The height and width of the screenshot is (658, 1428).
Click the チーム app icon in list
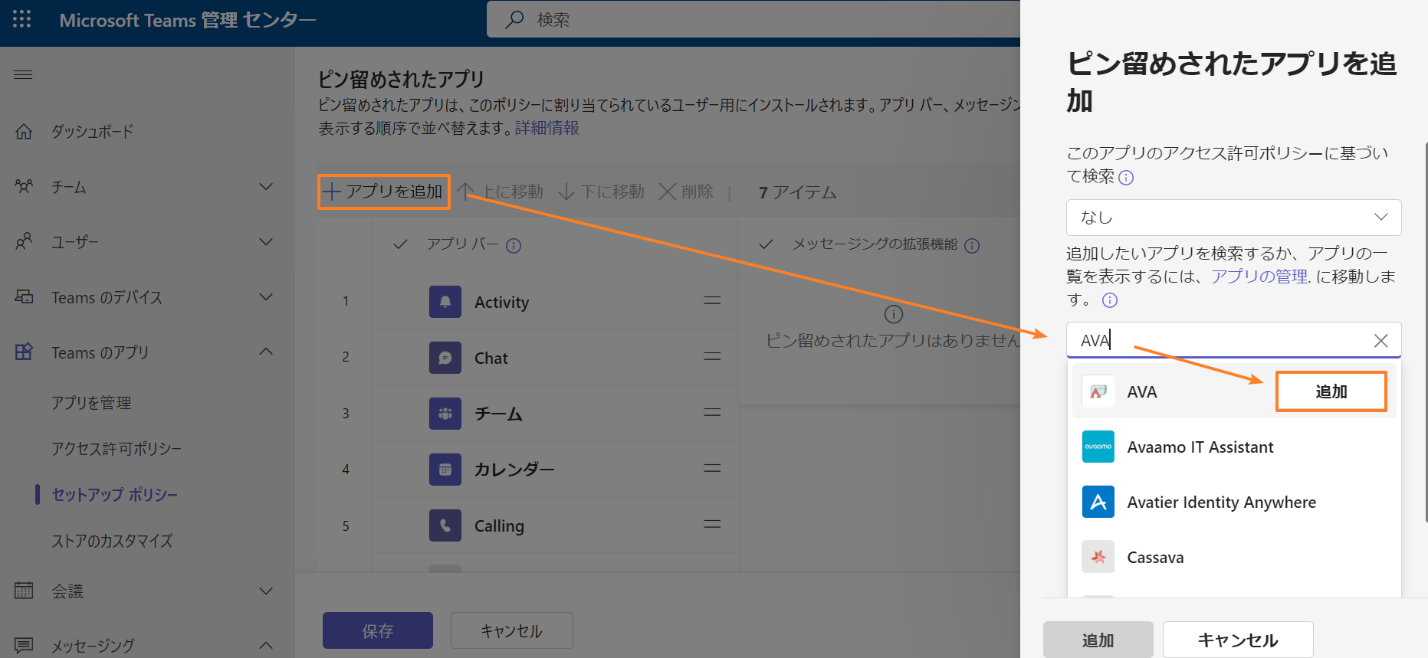(x=445, y=414)
